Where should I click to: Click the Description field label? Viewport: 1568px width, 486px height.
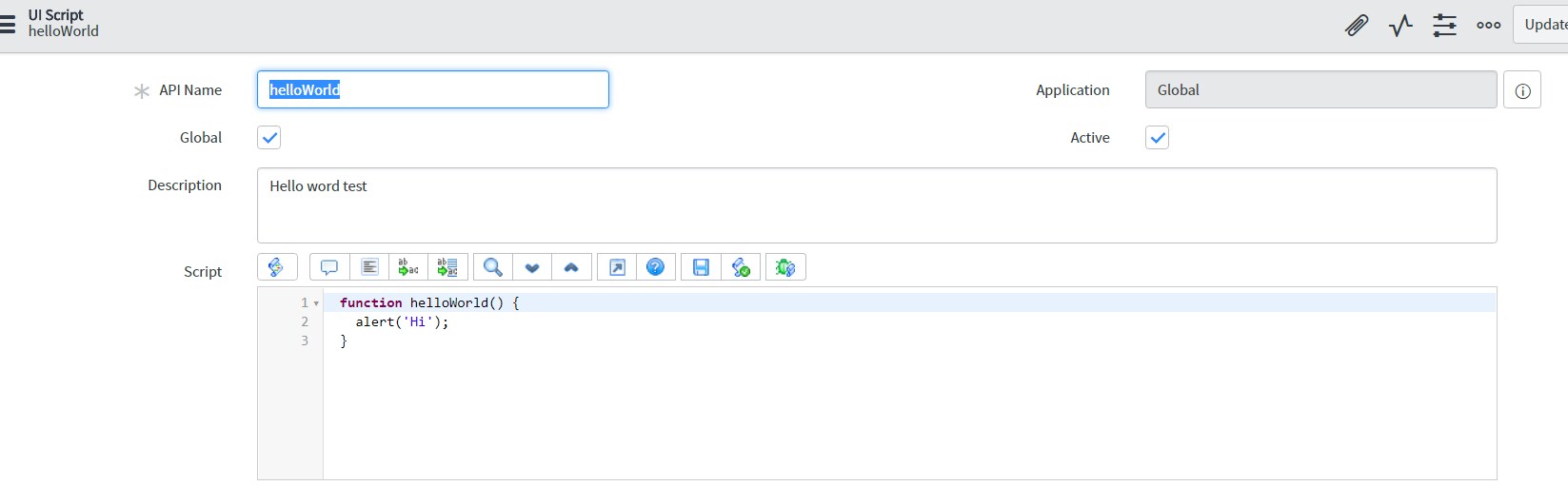click(x=185, y=185)
